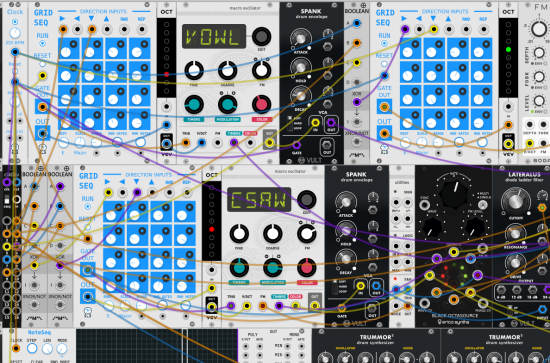Click OUT jack on top-right Grid Seq

[x=384, y=134]
